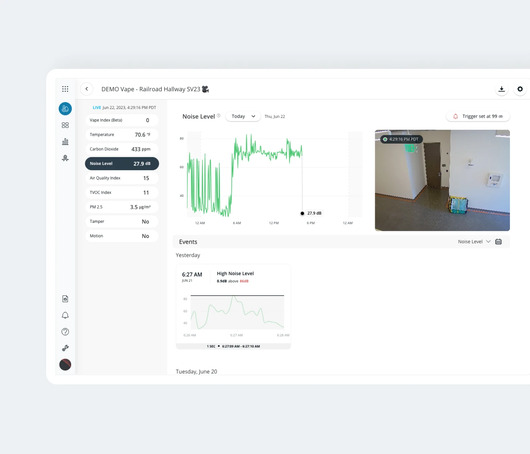530x454 pixels.
Task: Open the 6:27 AM High Noise Level event
Action: pyautogui.click(x=233, y=307)
